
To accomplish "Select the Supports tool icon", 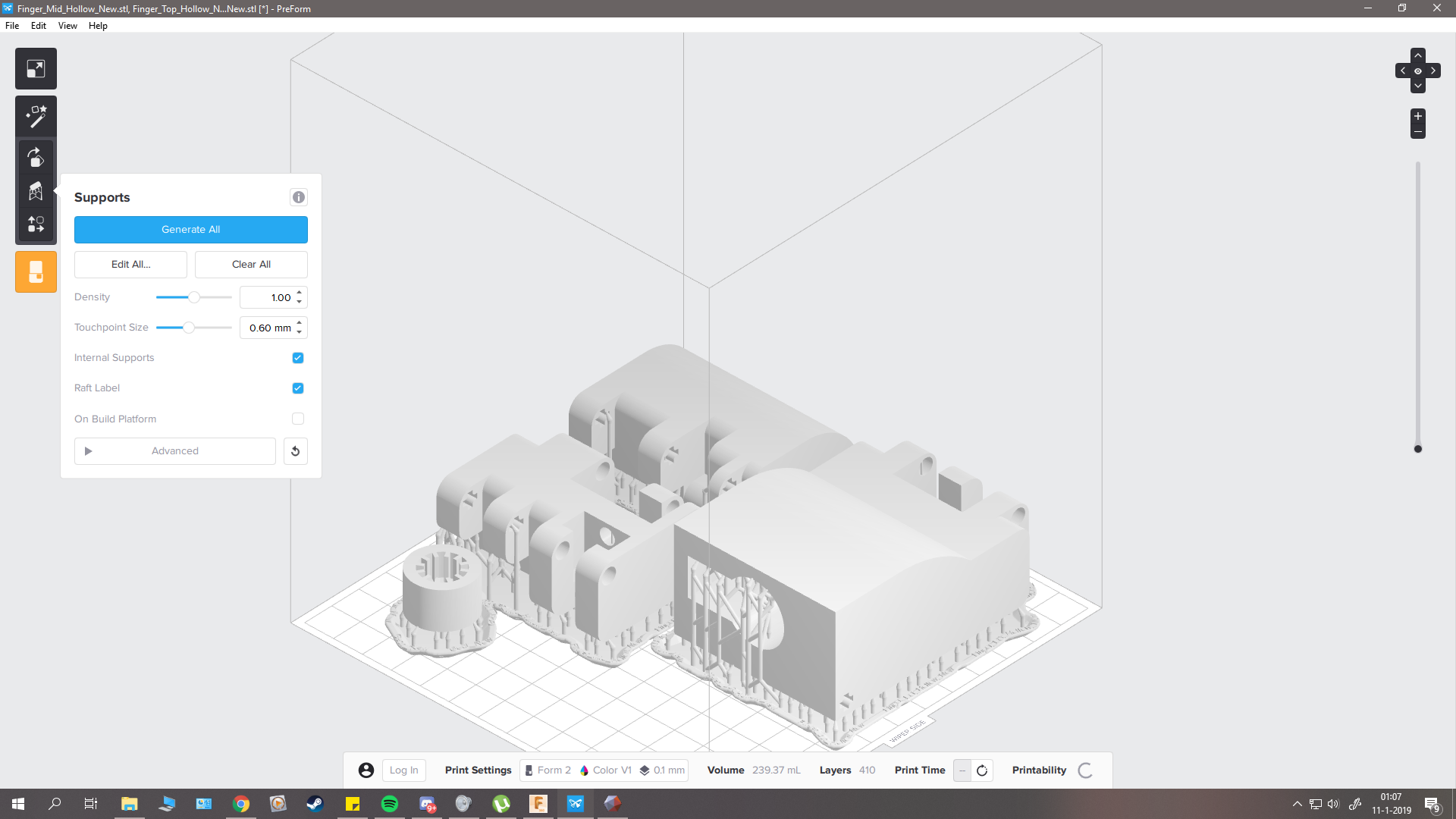I will tap(36, 191).
